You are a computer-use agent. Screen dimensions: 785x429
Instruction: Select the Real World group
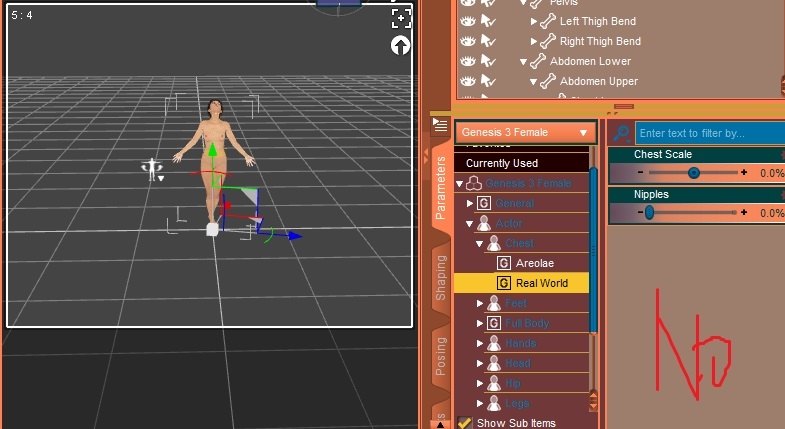click(522, 283)
